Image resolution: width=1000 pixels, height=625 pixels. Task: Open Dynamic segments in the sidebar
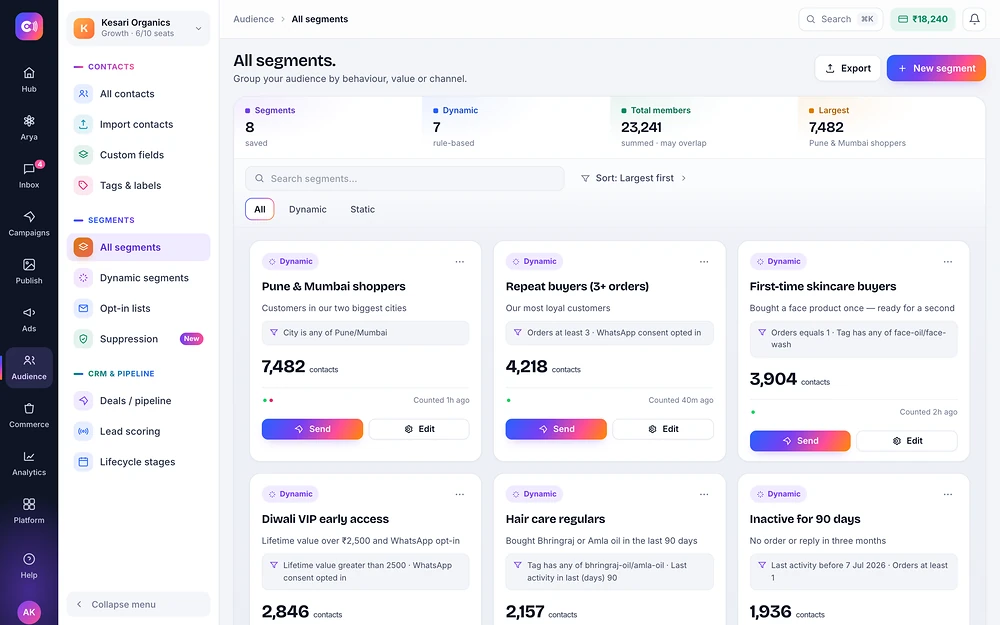coord(138,277)
